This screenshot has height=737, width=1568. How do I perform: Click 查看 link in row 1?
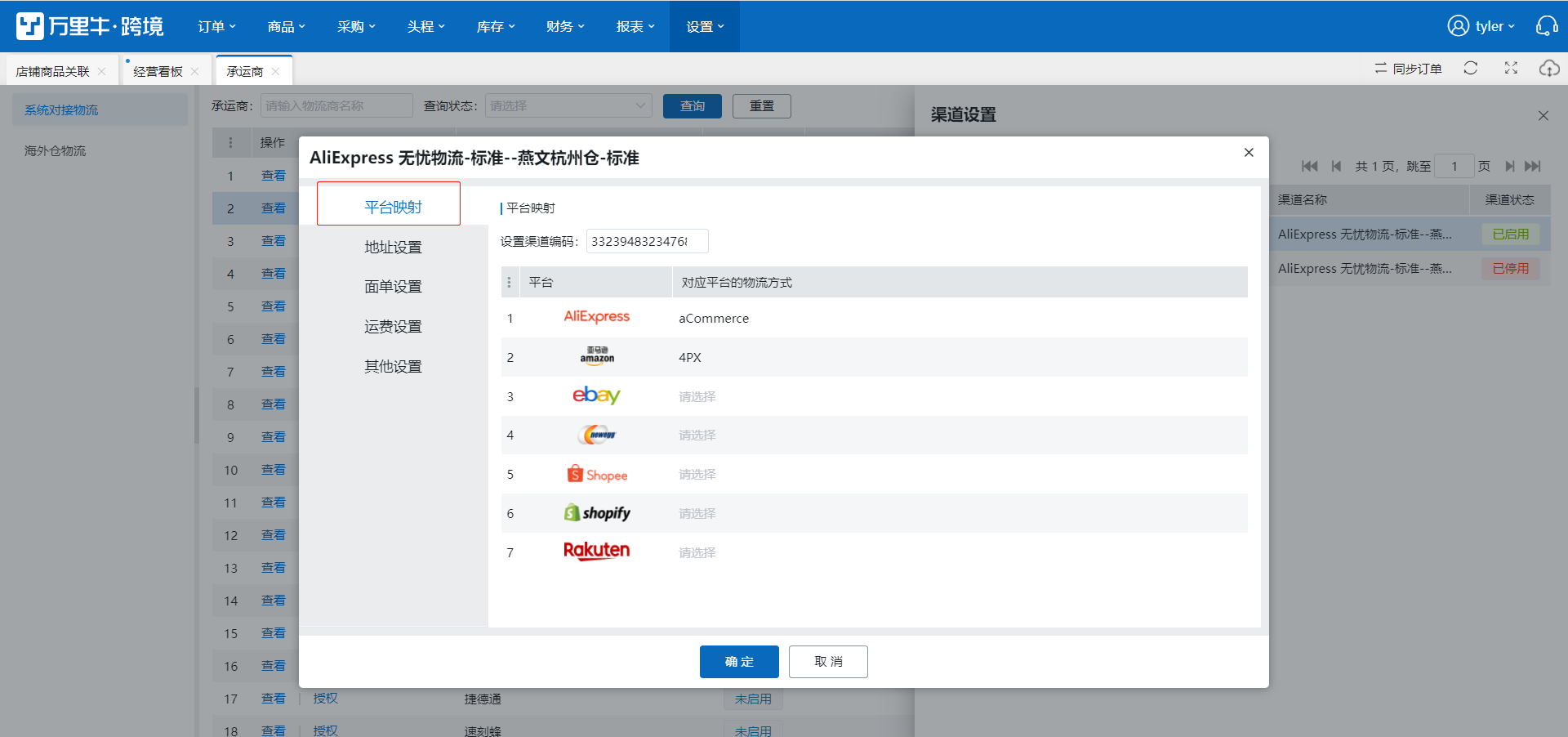[274, 176]
